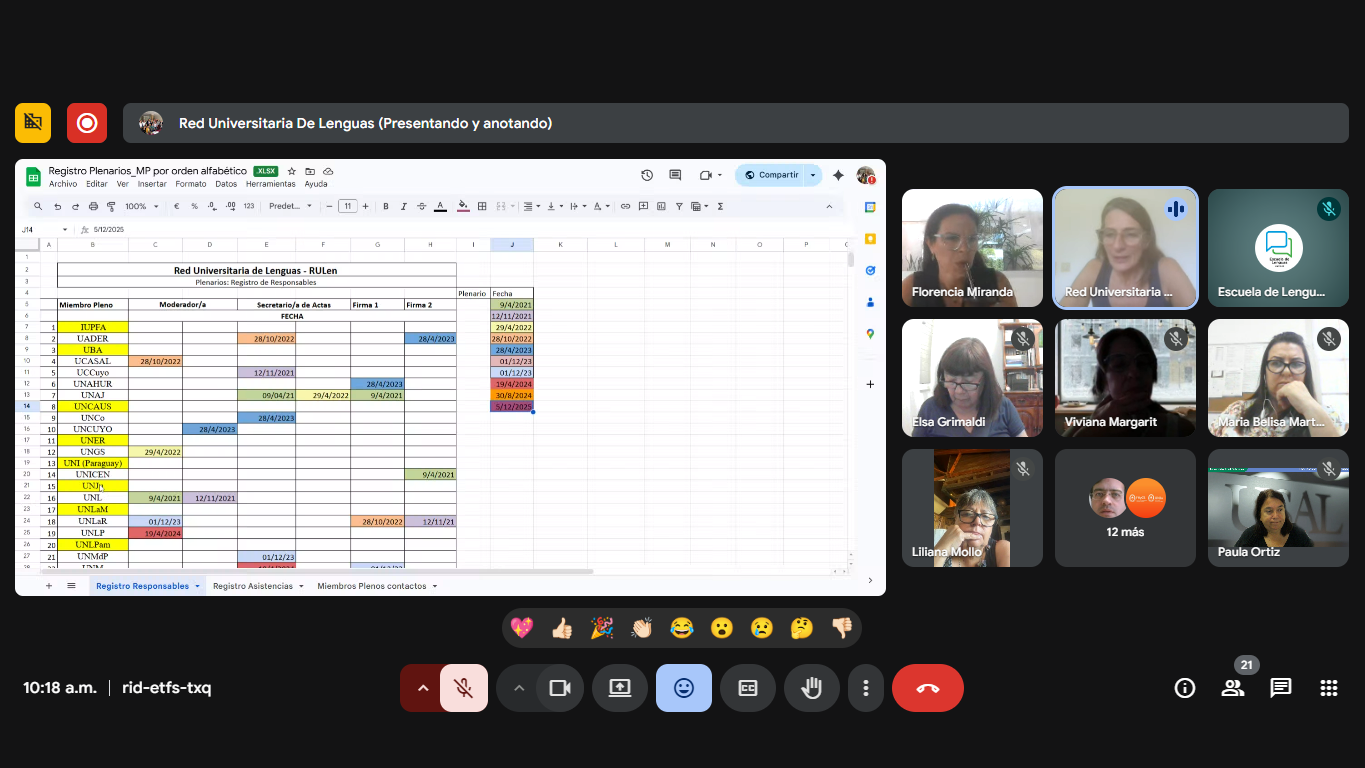Send the laughing face reaction
This screenshot has height=768, width=1365.
click(x=682, y=628)
